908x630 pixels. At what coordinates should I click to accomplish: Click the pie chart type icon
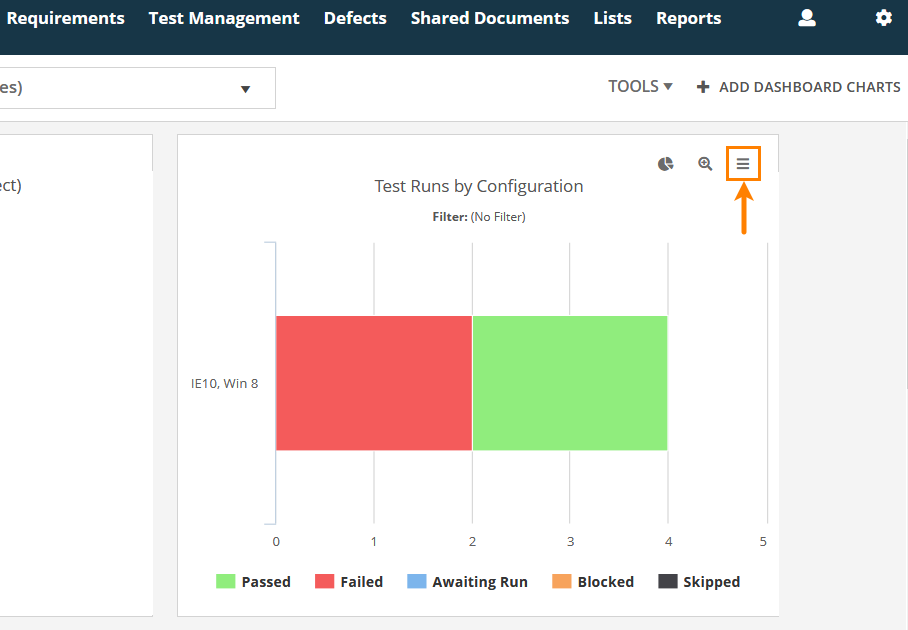665,164
